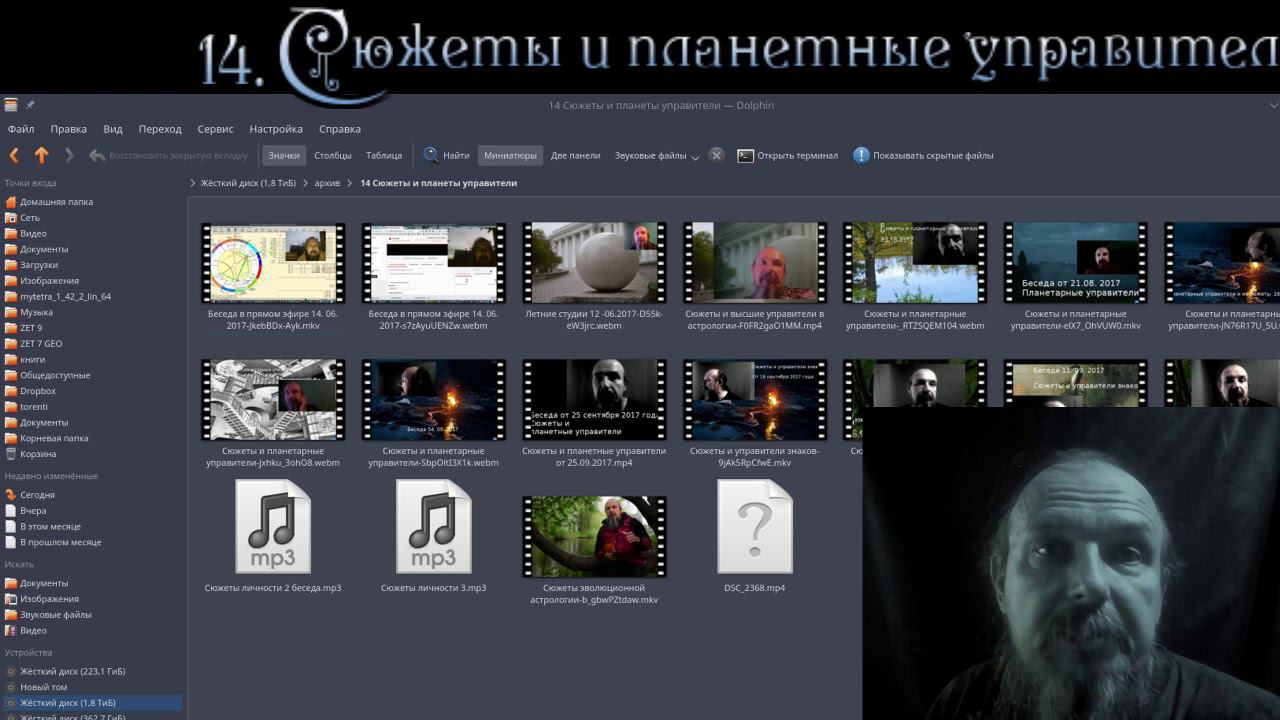Open the Сервис menu
The height and width of the screenshot is (720, 1280).
tap(215, 129)
